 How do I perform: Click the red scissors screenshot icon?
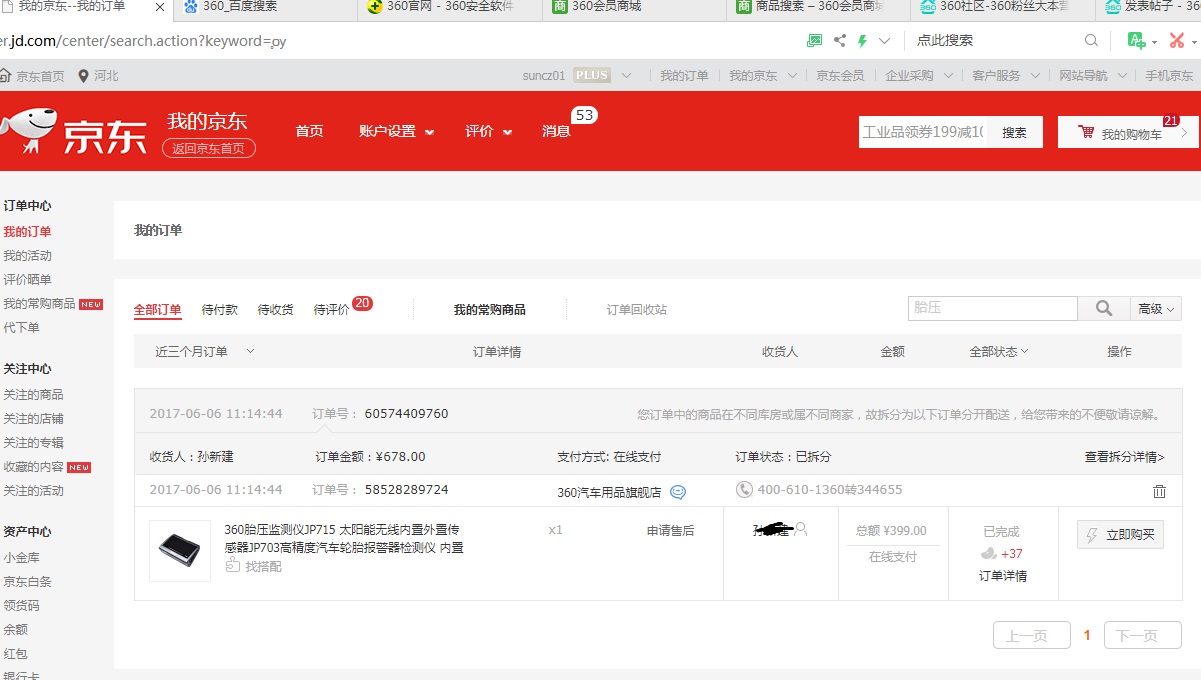1177,41
